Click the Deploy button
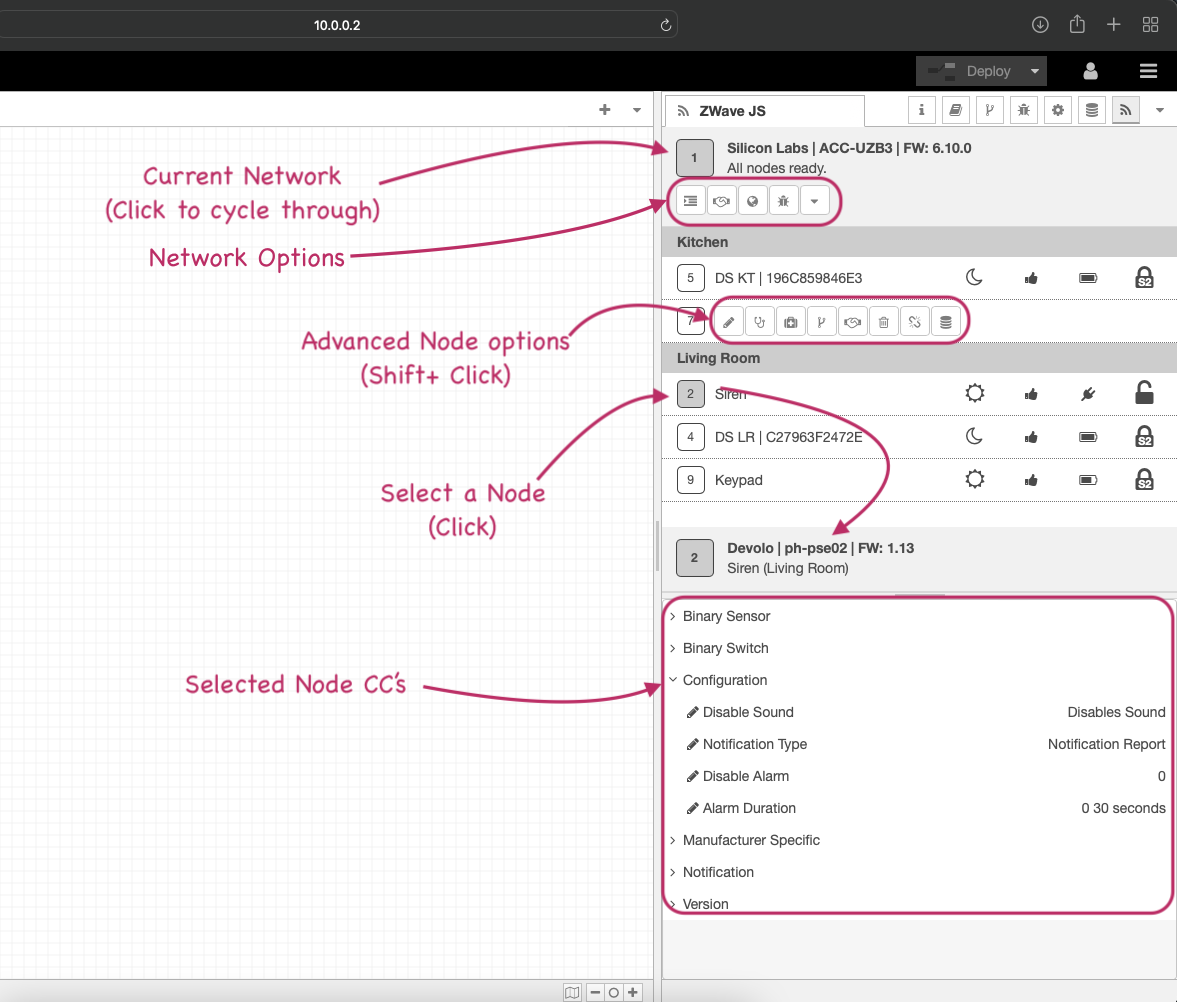This screenshot has height=1002, width=1177. (x=970, y=71)
